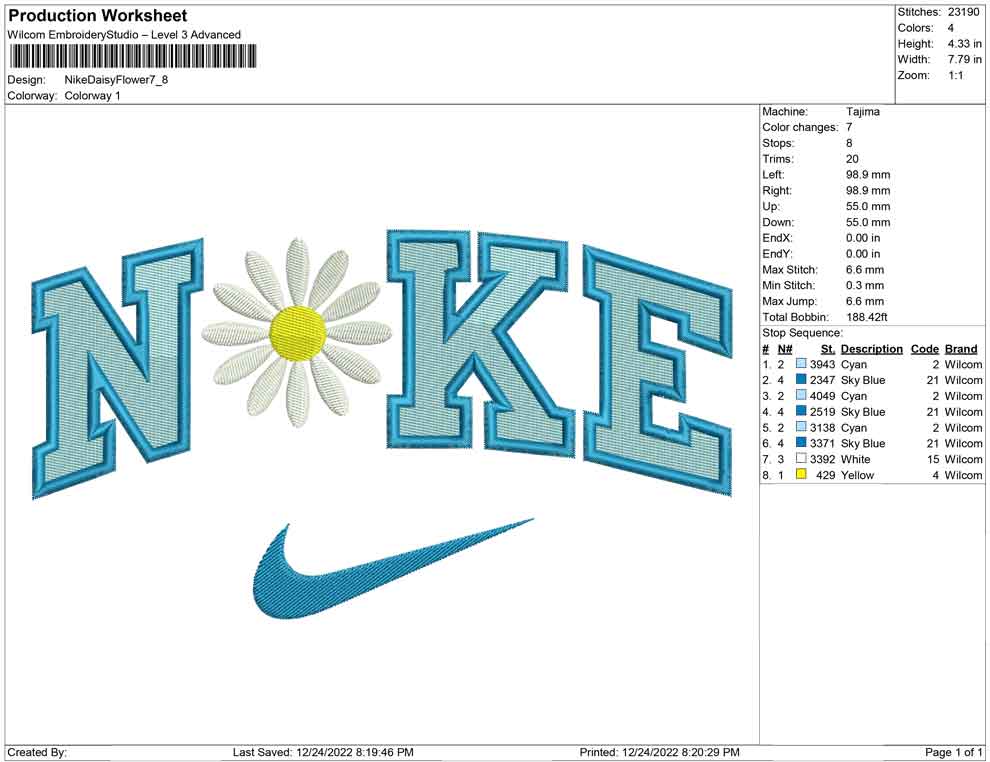This screenshot has height=762, width=990.
Task: Click the Description column header
Action: 871,349
